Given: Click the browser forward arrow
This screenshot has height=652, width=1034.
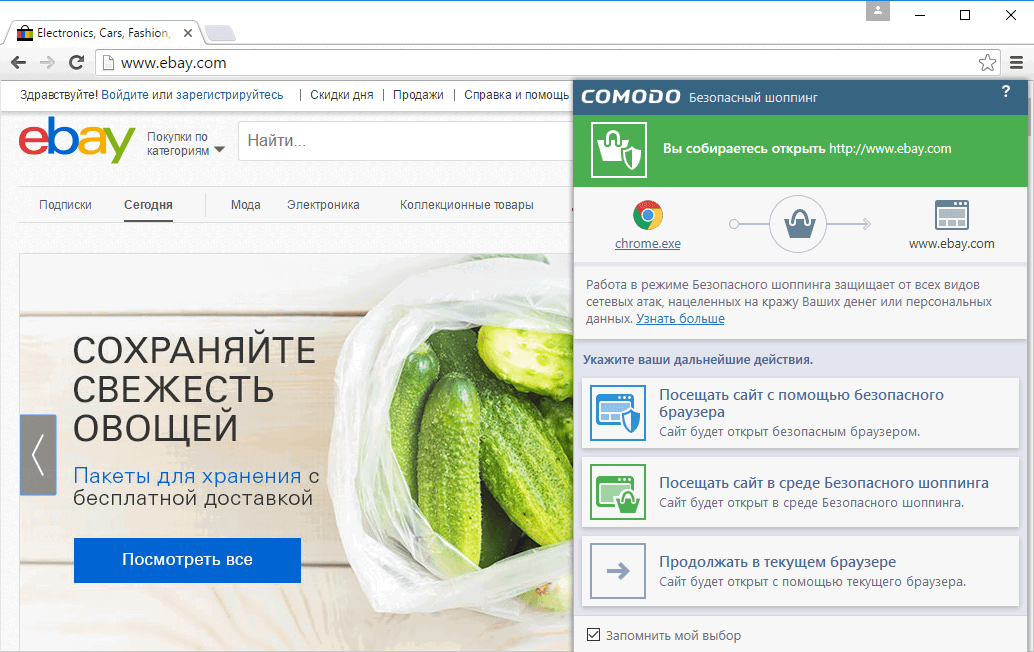Looking at the screenshot, I should pos(47,63).
